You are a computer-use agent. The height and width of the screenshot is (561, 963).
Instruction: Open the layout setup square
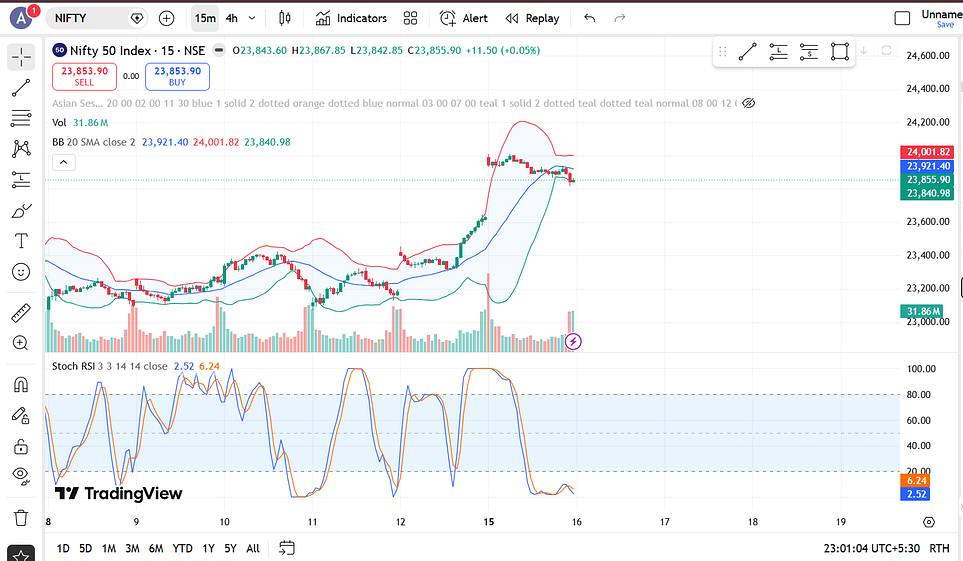click(x=902, y=18)
